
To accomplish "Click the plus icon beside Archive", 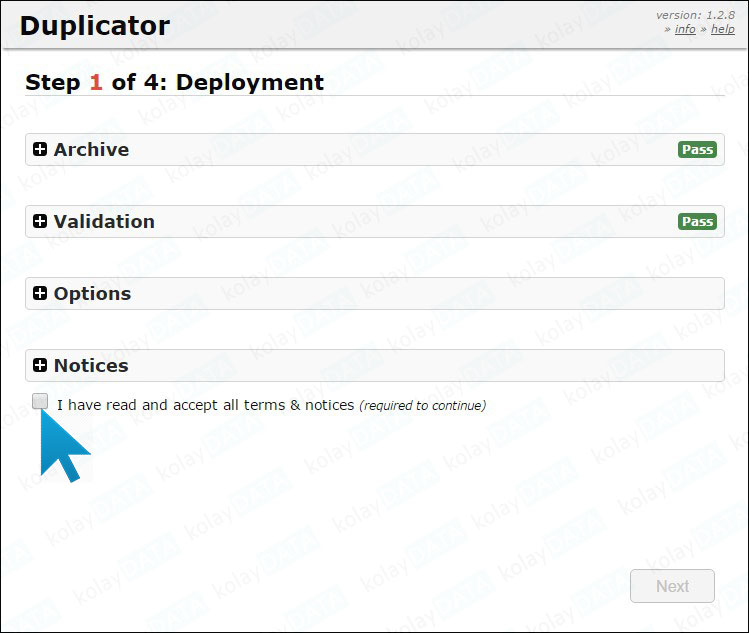I will click(x=40, y=150).
